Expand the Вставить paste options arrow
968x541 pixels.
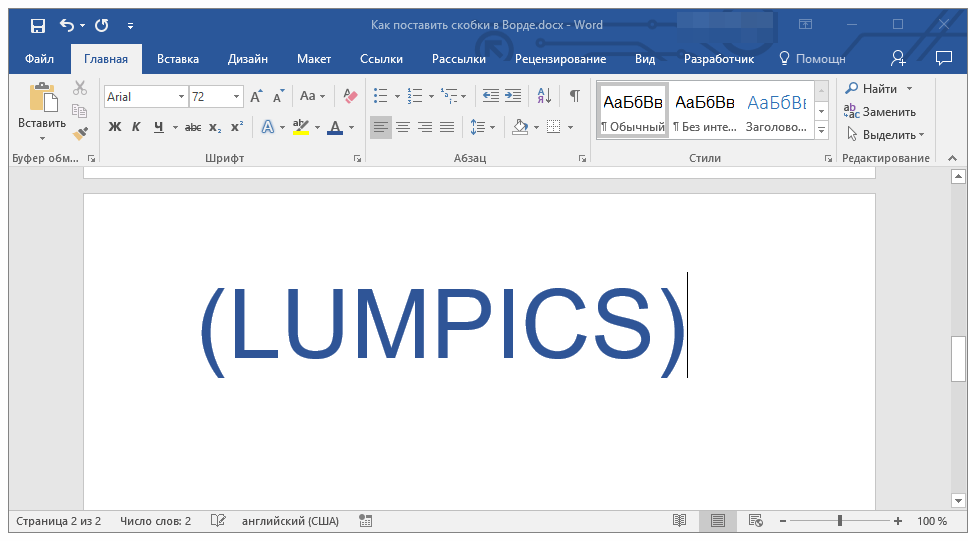click(42, 138)
